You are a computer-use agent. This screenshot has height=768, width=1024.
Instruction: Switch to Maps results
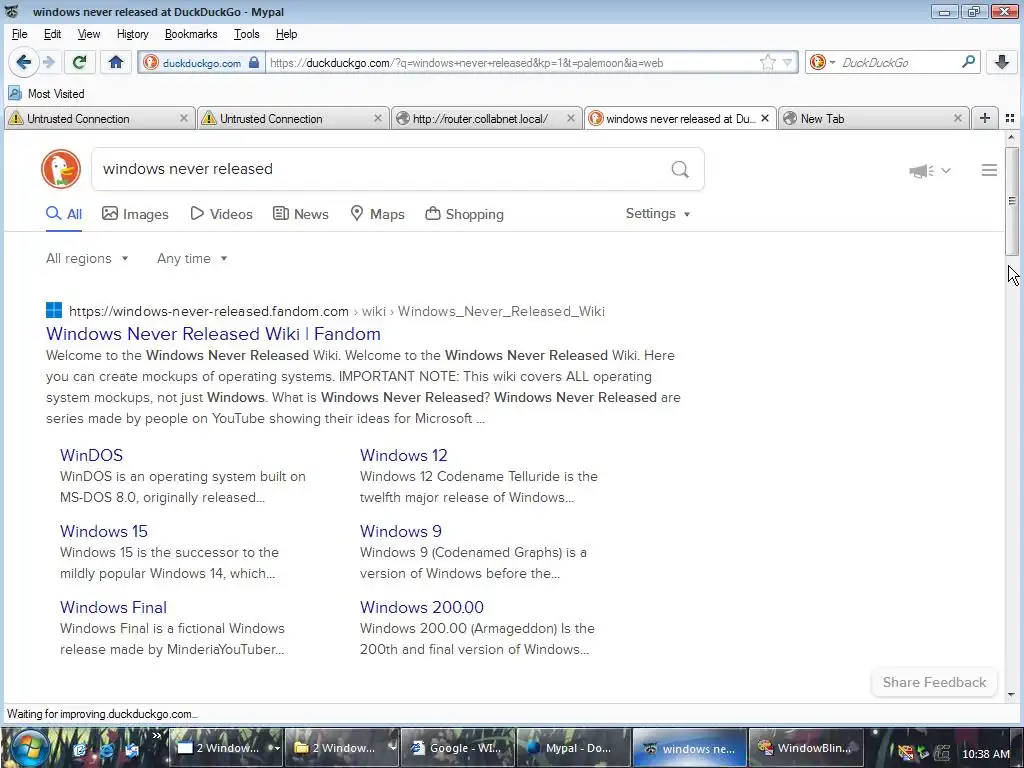point(377,214)
